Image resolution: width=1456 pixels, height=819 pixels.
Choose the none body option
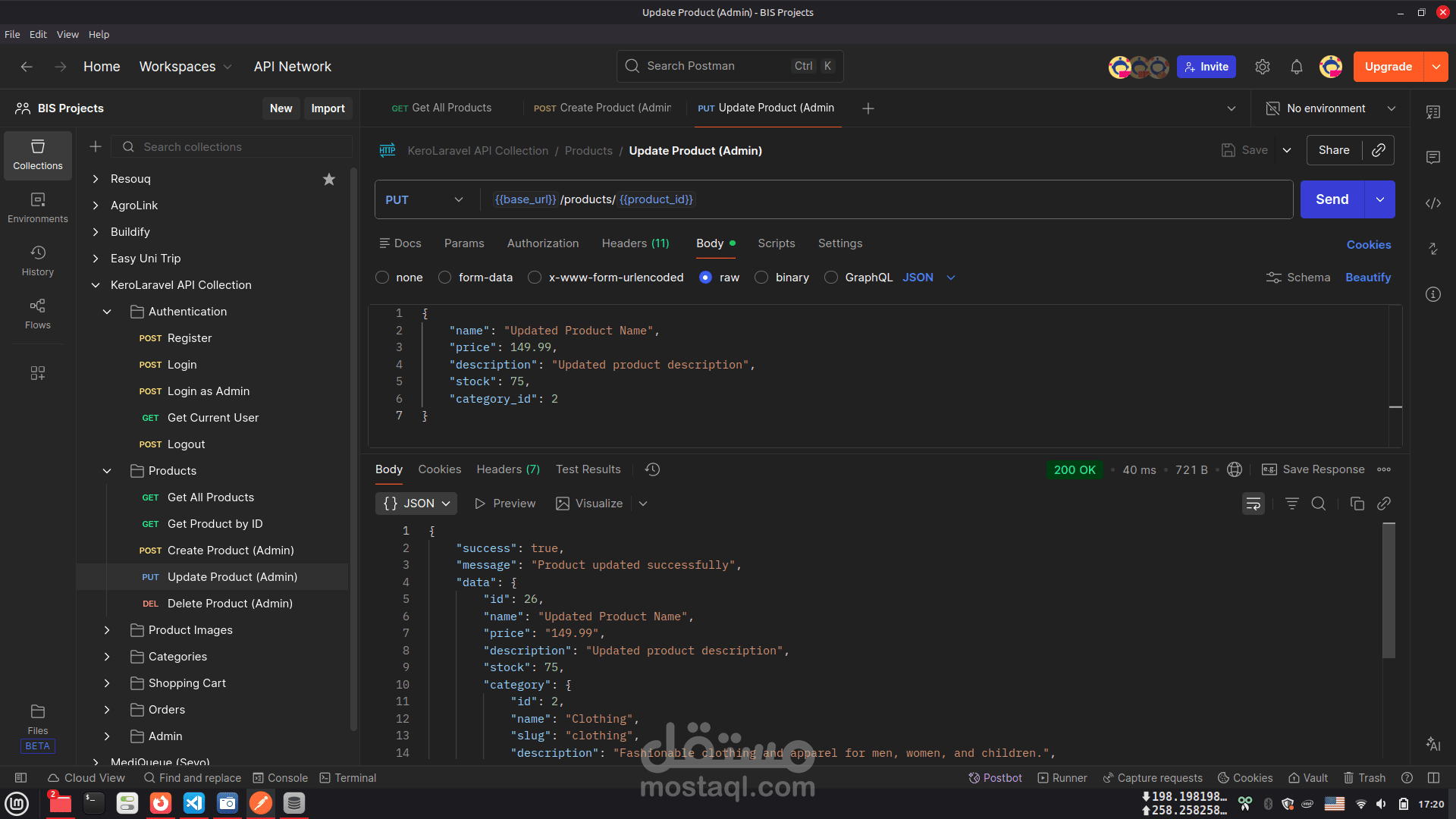coord(382,278)
